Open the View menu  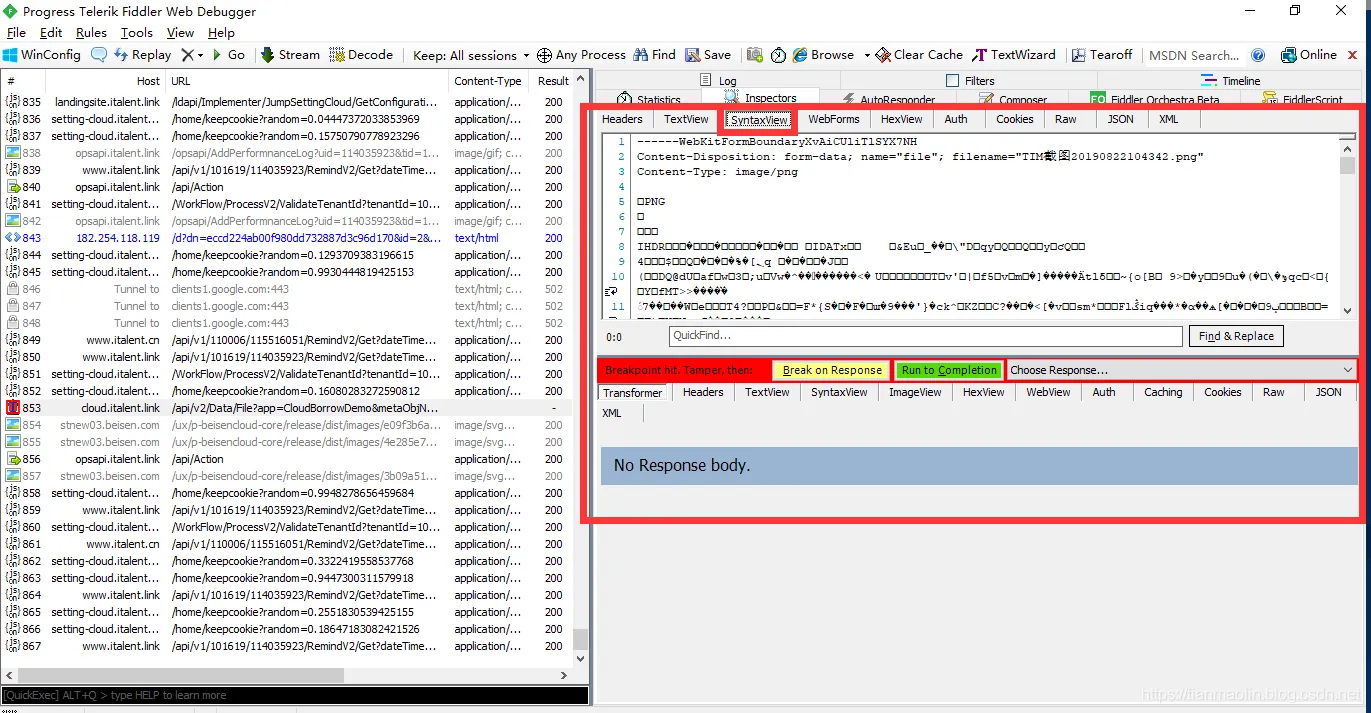tap(180, 32)
